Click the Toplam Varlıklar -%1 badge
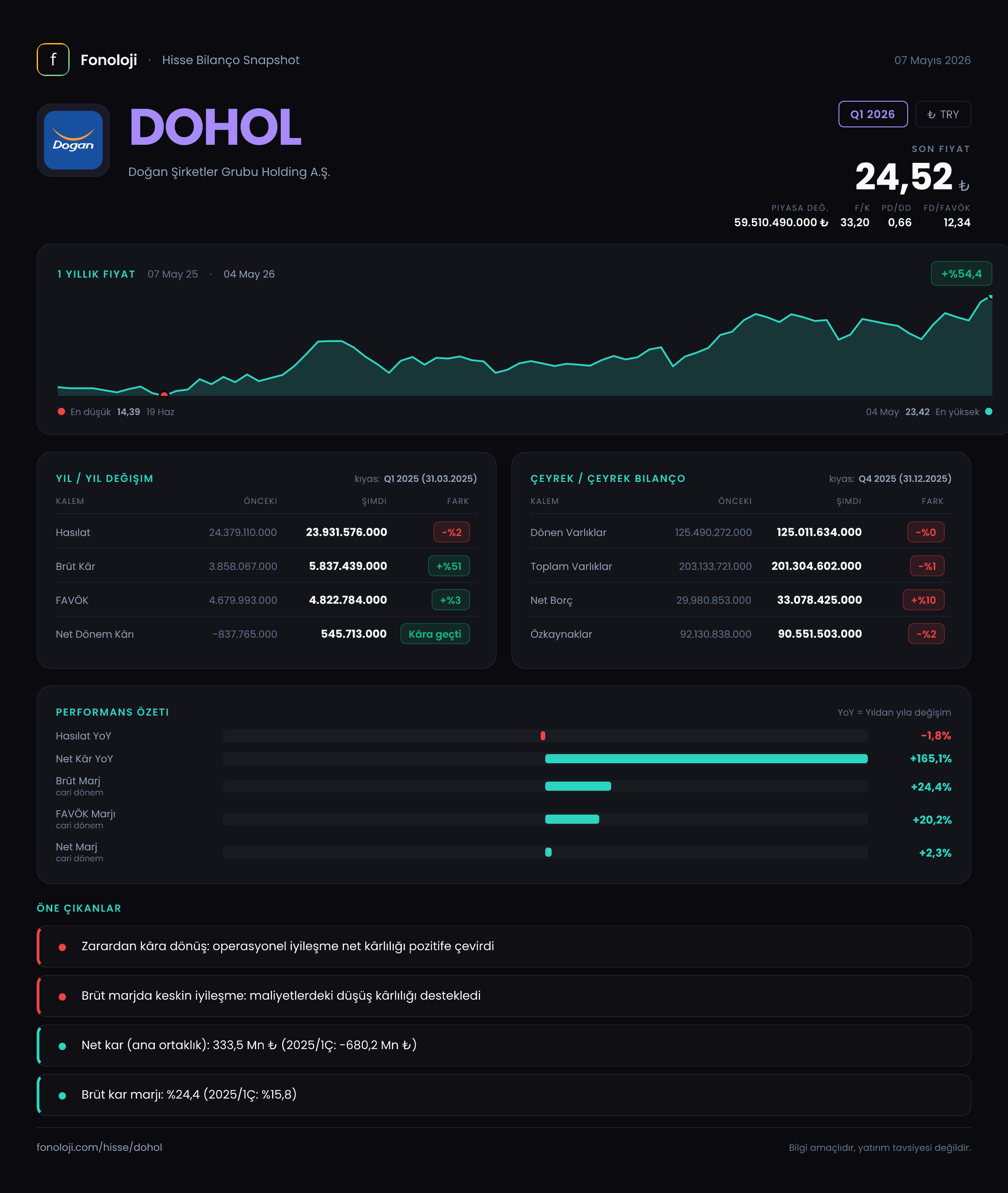This screenshot has height=1193, width=1008. click(927, 566)
